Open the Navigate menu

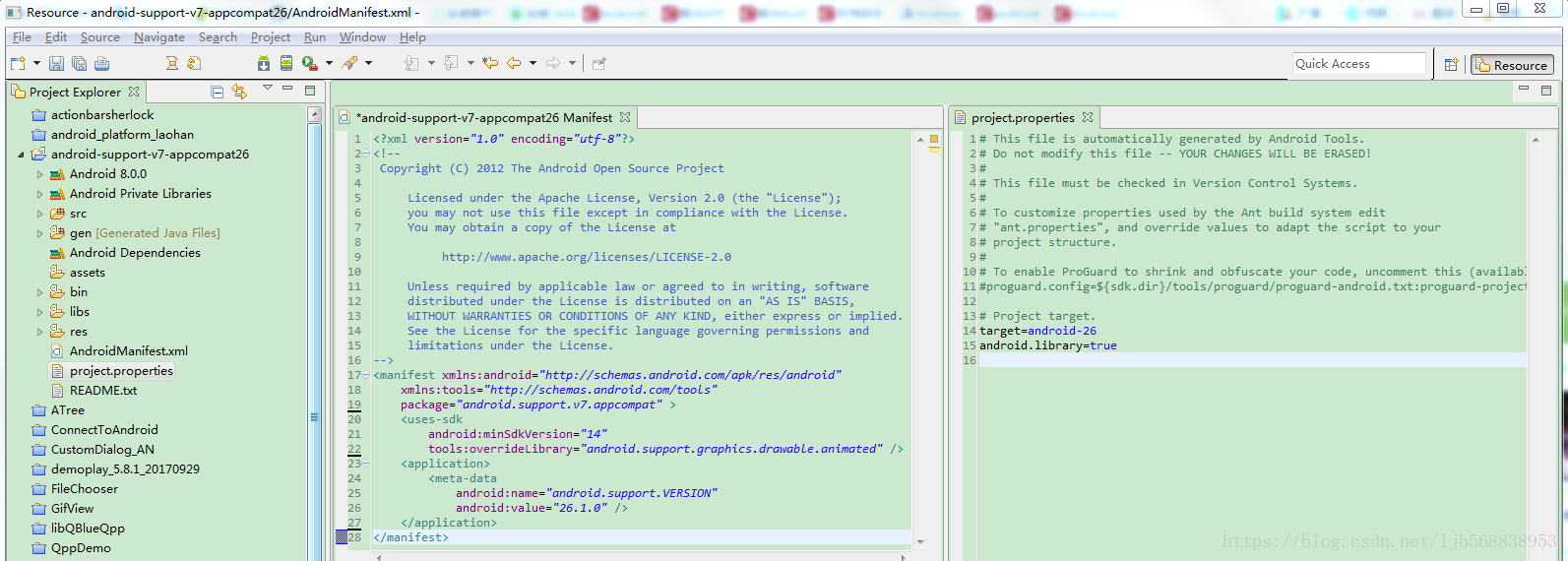[159, 37]
